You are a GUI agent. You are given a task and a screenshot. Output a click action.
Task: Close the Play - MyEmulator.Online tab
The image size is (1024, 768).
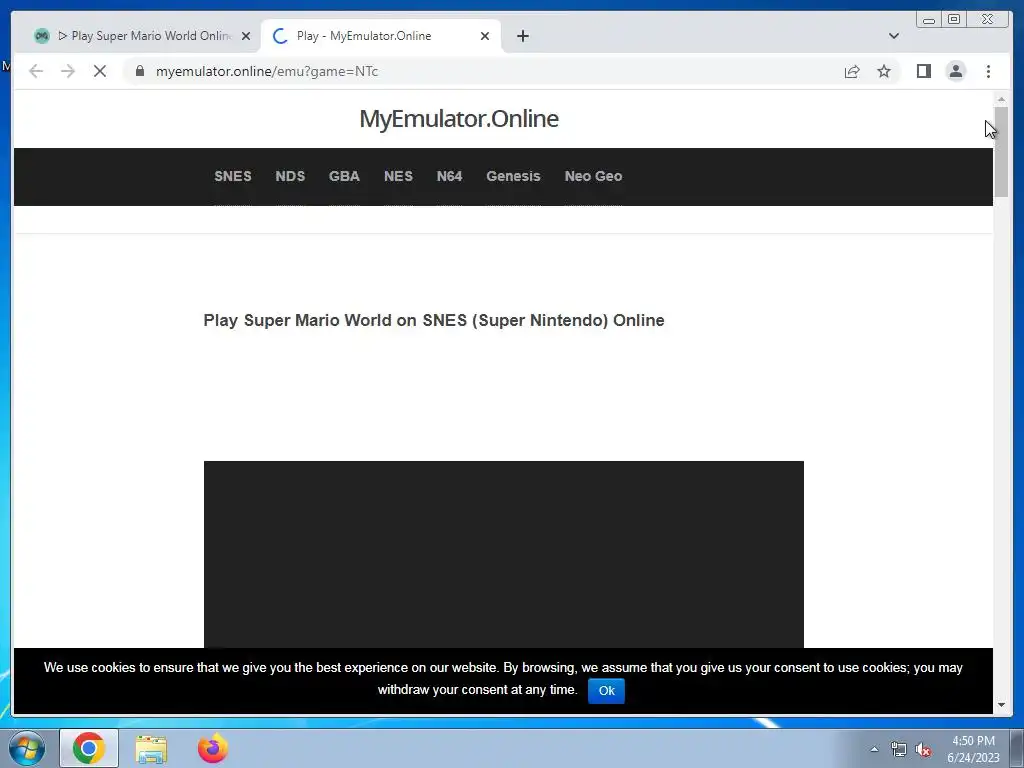485,37
